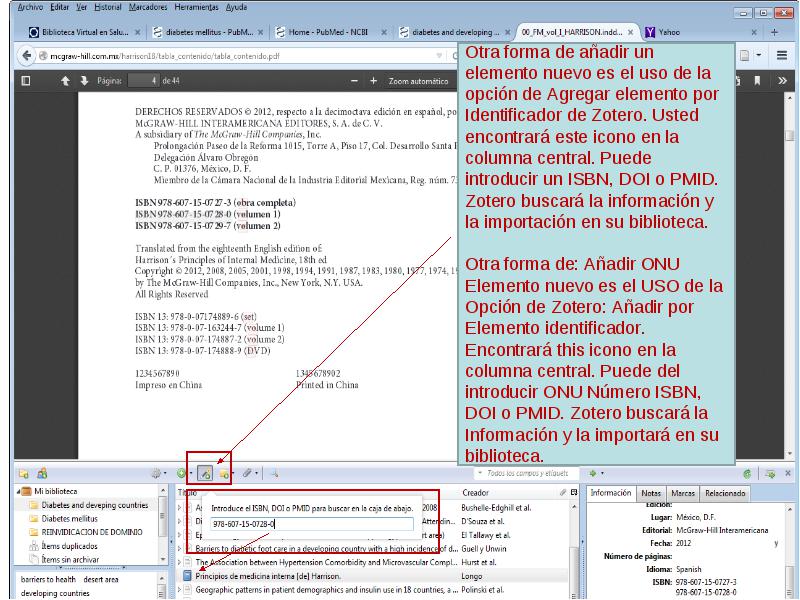The image size is (800, 600).
Task: Open the Herramientas menu
Action: pyautogui.click(x=196, y=7)
